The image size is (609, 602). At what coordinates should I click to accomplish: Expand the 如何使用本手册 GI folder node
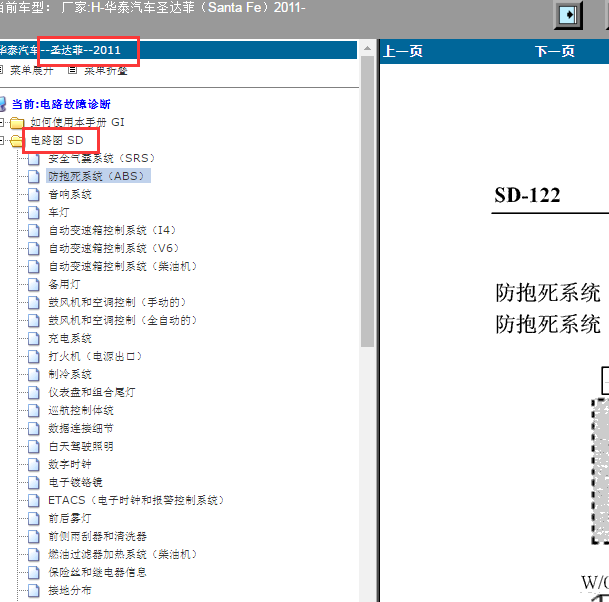(2, 122)
